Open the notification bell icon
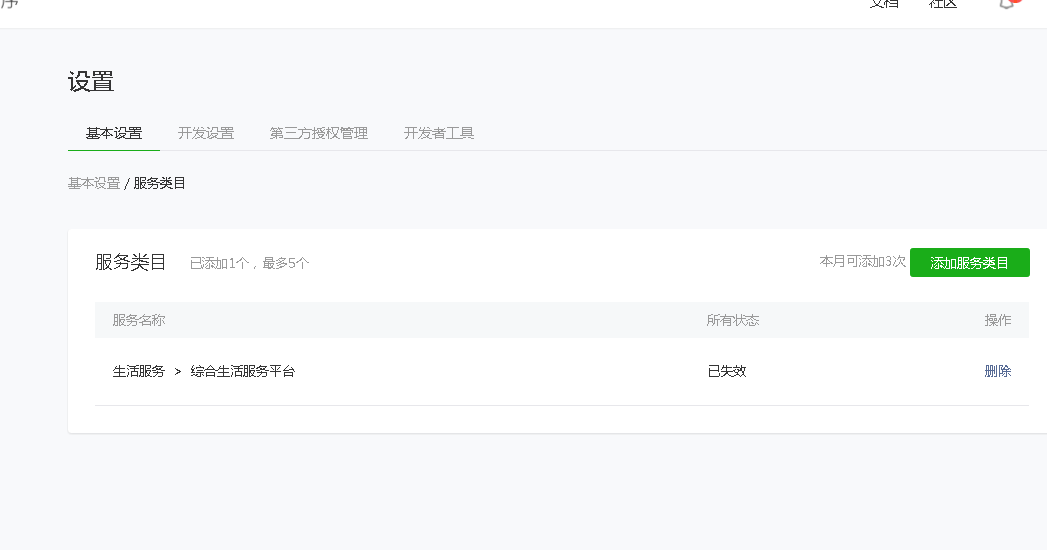Image resolution: width=1047 pixels, height=550 pixels. [x=1007, y=4]
